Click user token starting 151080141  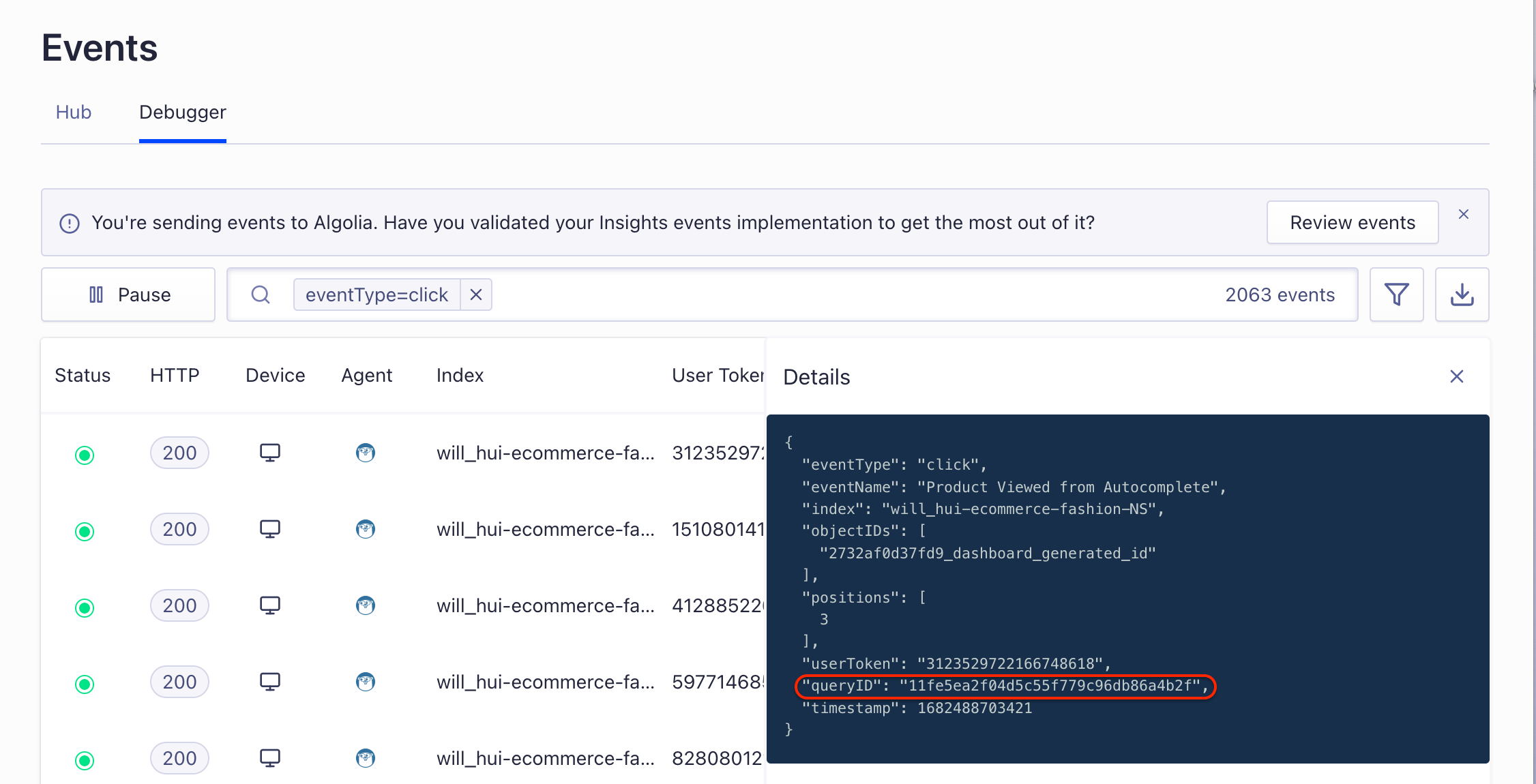pos(718,529)
